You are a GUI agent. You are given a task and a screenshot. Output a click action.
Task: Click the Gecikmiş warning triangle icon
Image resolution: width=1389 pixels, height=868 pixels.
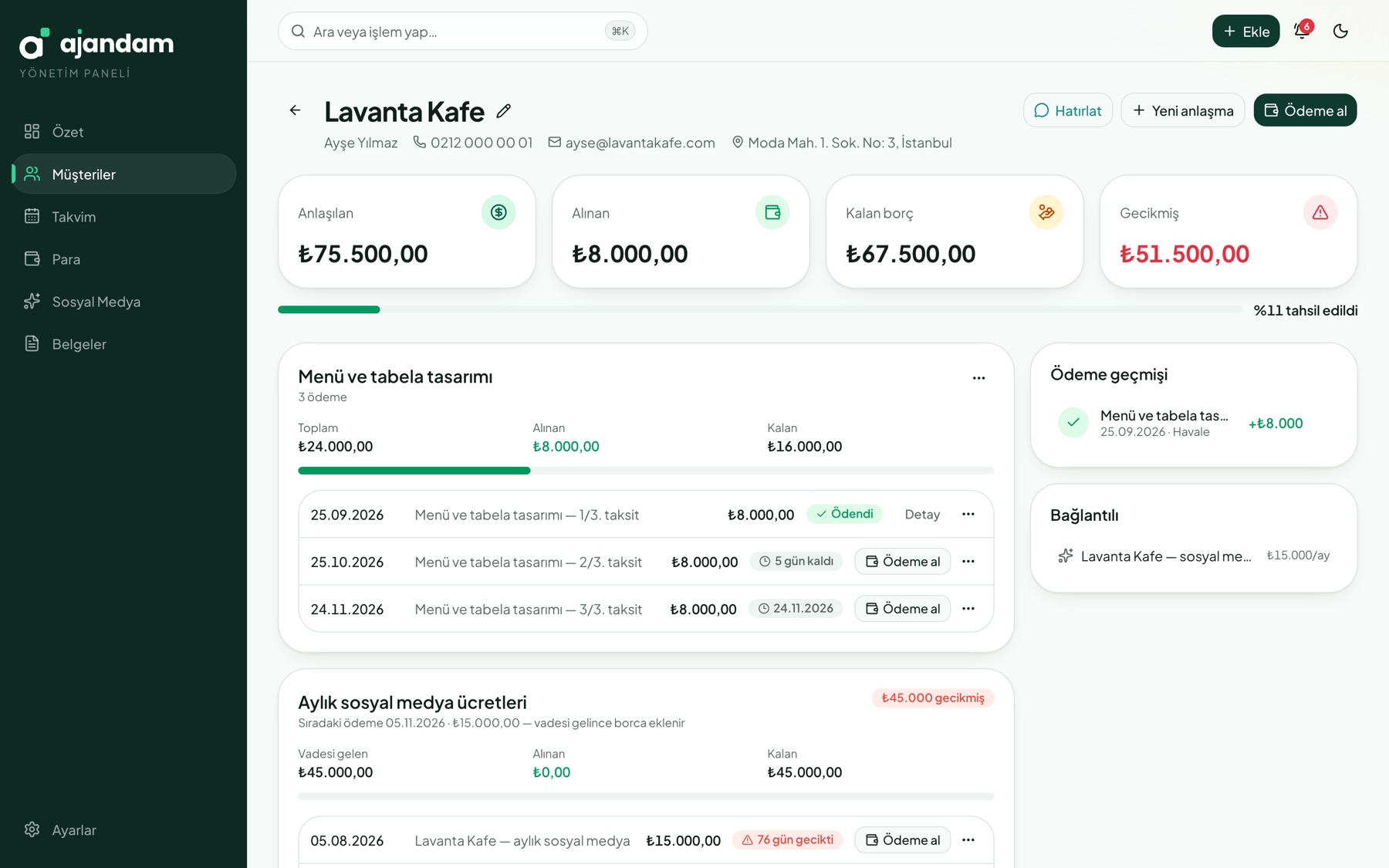(1320, 212)
